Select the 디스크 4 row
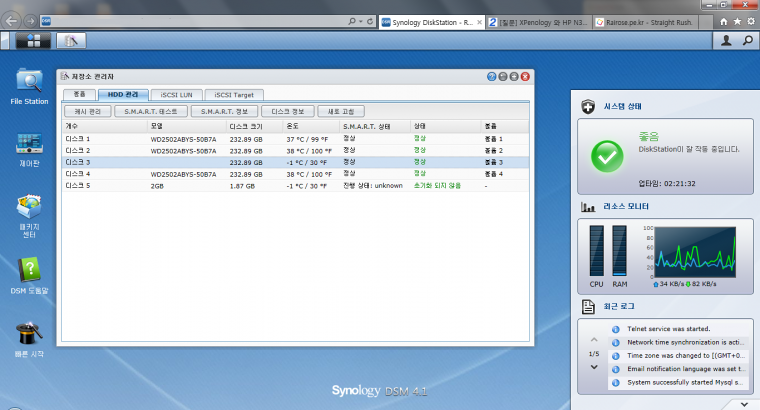Screen dimensions: 760x410 (x=296, y=174)
